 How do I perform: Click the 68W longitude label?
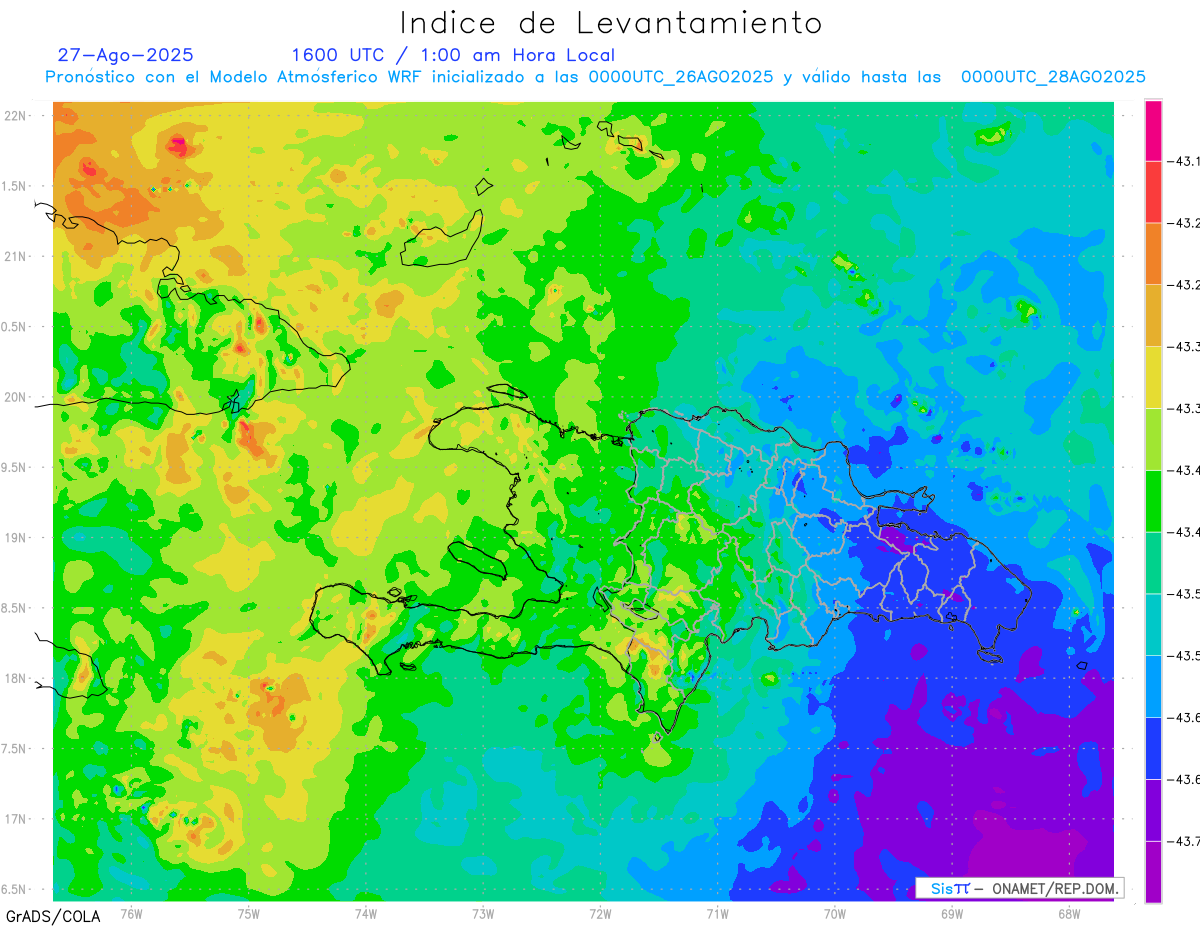[x=1068, y=913]
